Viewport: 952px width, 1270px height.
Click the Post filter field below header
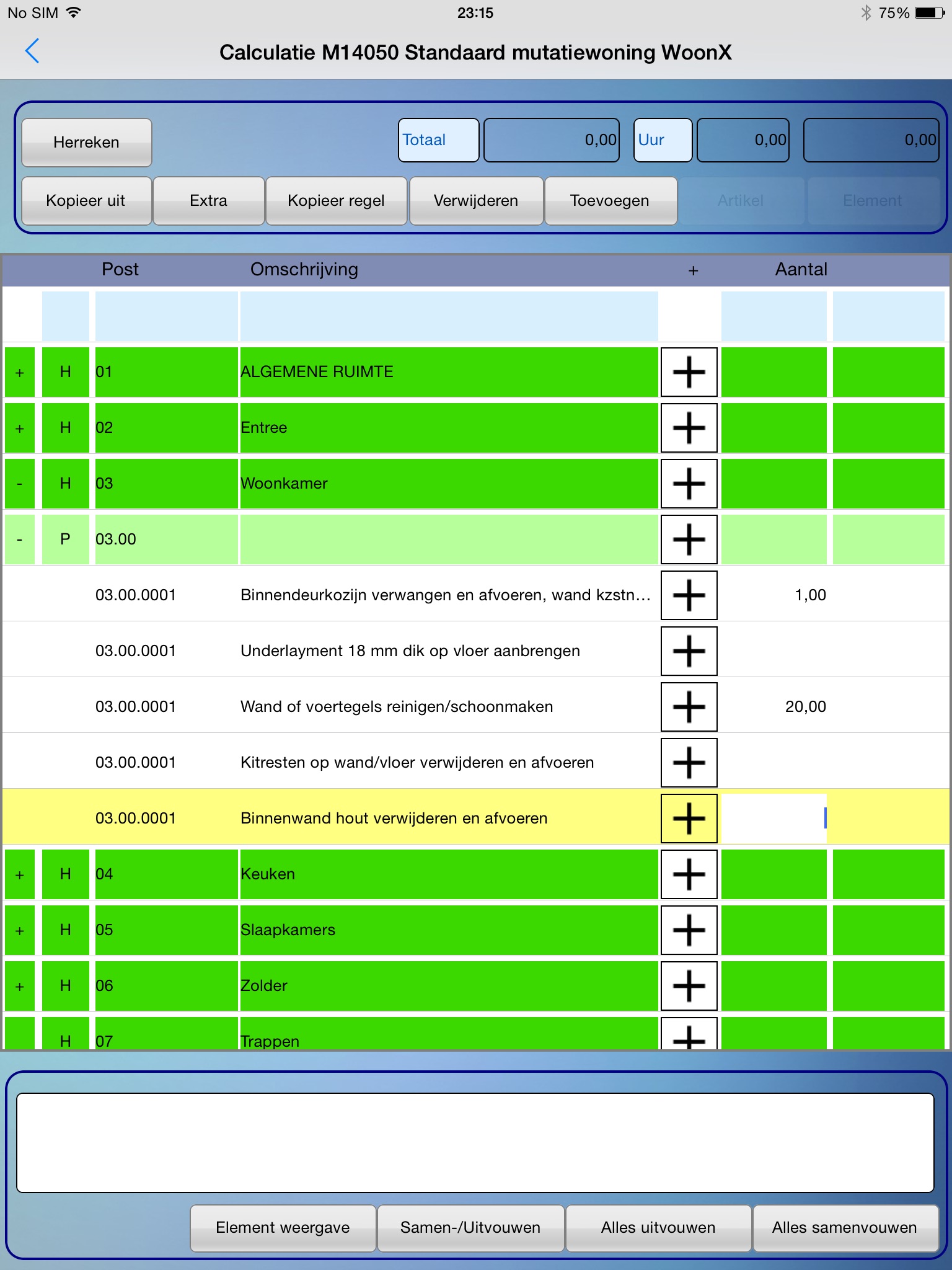pyautogui.click(x=166, y=316)
